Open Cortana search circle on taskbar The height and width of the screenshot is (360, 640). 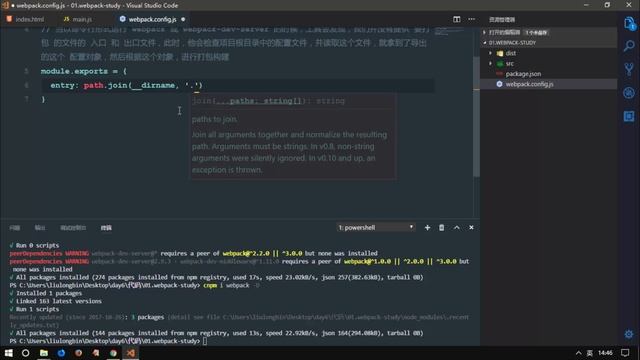(x=25, y=353)
